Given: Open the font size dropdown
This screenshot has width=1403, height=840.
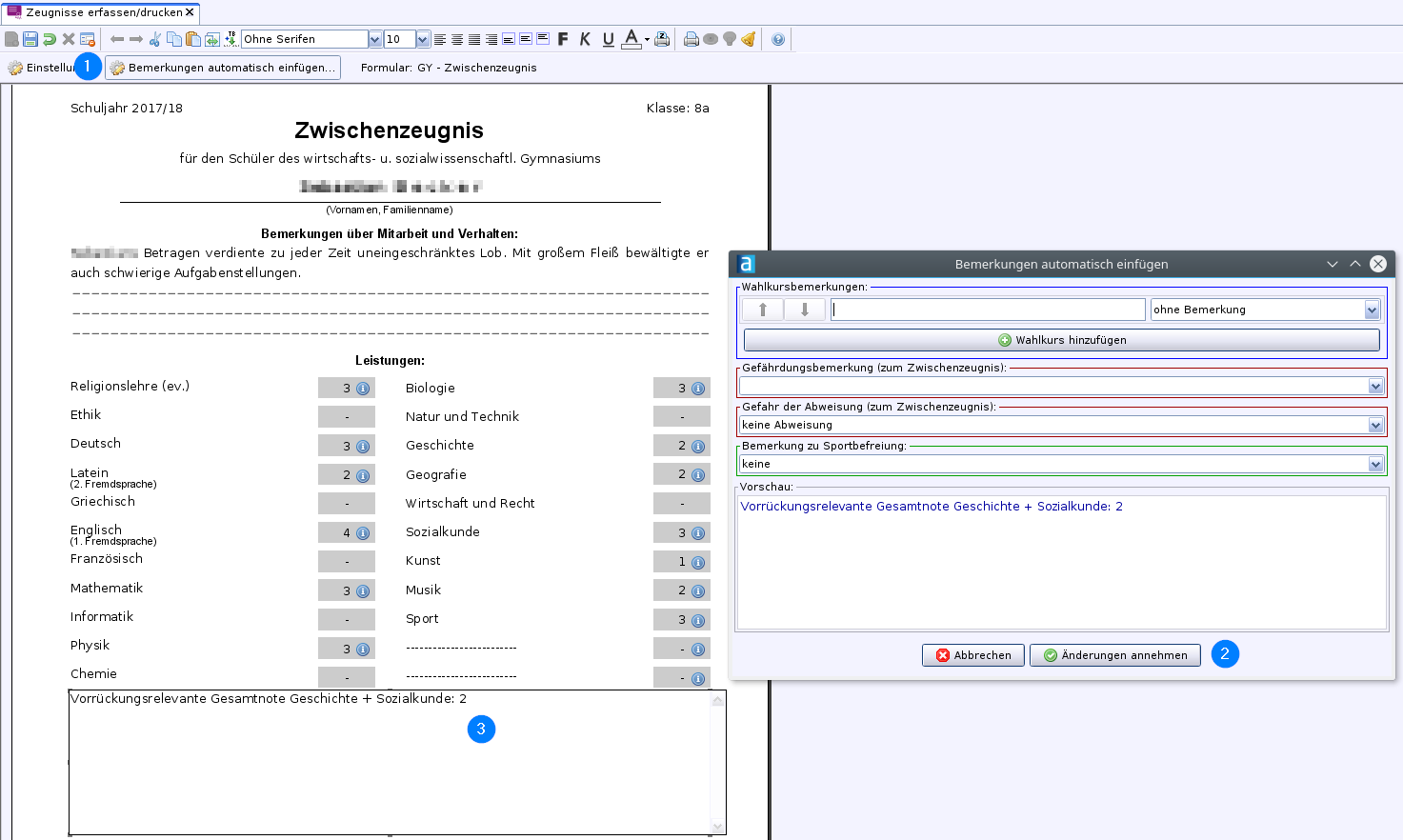Looking at the screenshot, I should coord(423,39).
